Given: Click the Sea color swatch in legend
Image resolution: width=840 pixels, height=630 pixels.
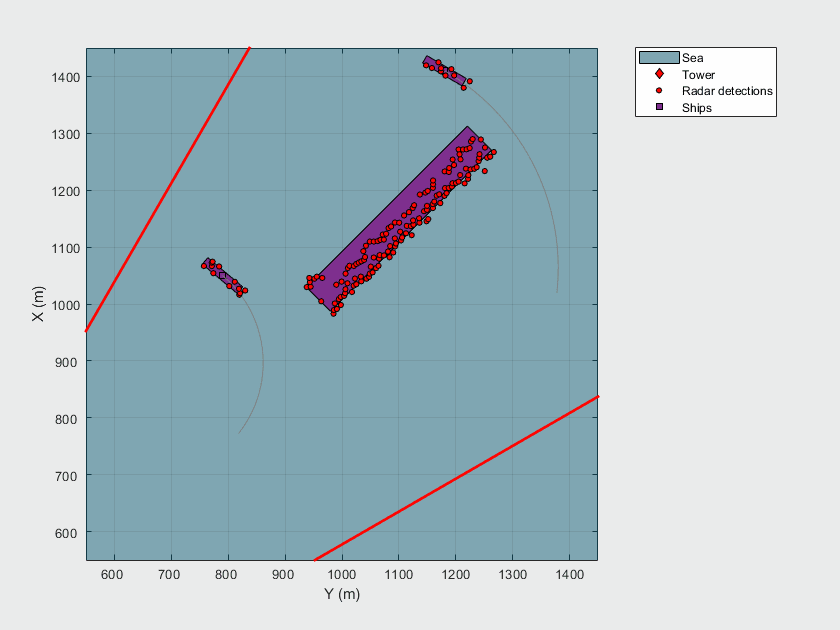Looking at the screenshot, I should click(659, 58).
